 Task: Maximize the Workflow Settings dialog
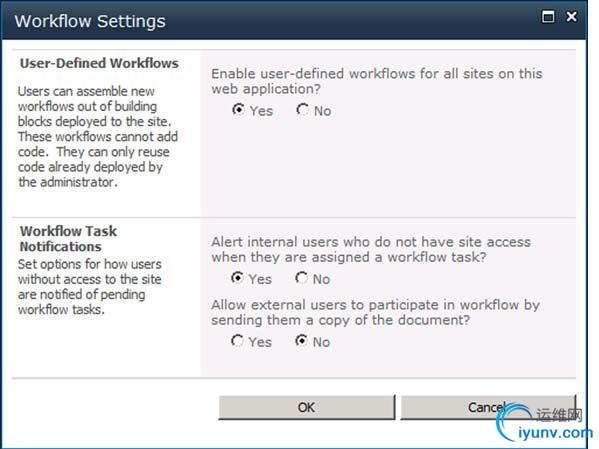click(548, 16)
